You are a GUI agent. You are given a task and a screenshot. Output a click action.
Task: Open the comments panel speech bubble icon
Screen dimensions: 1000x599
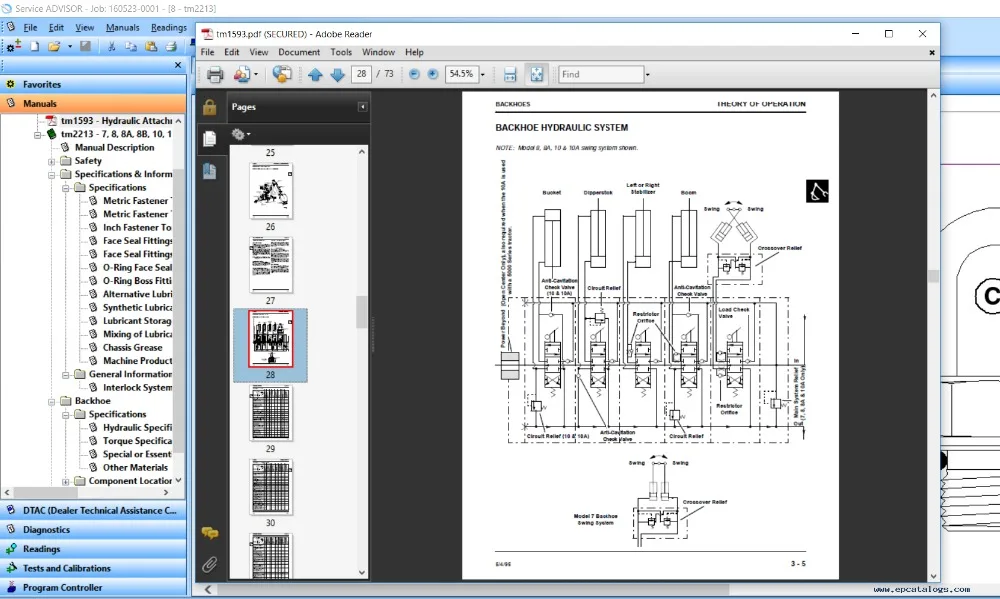tap(210, 533)
